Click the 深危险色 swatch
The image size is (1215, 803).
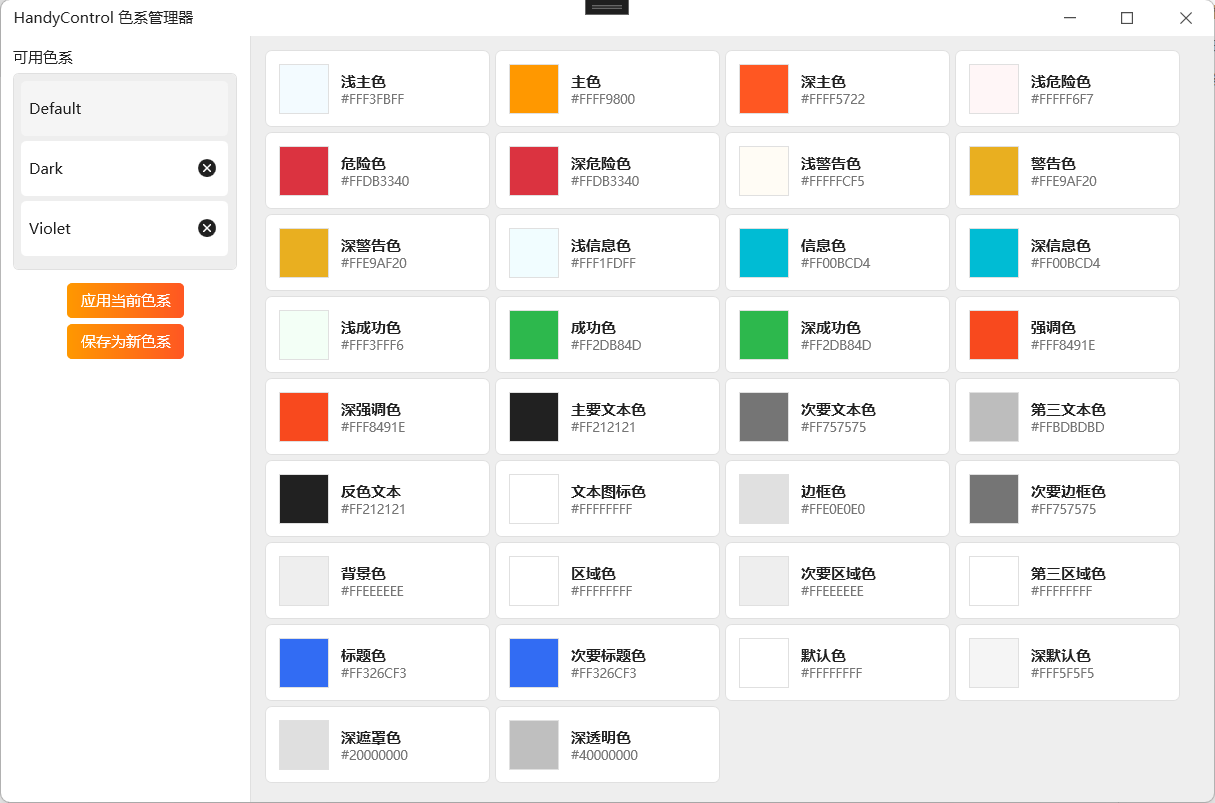(x=534, y=171)
